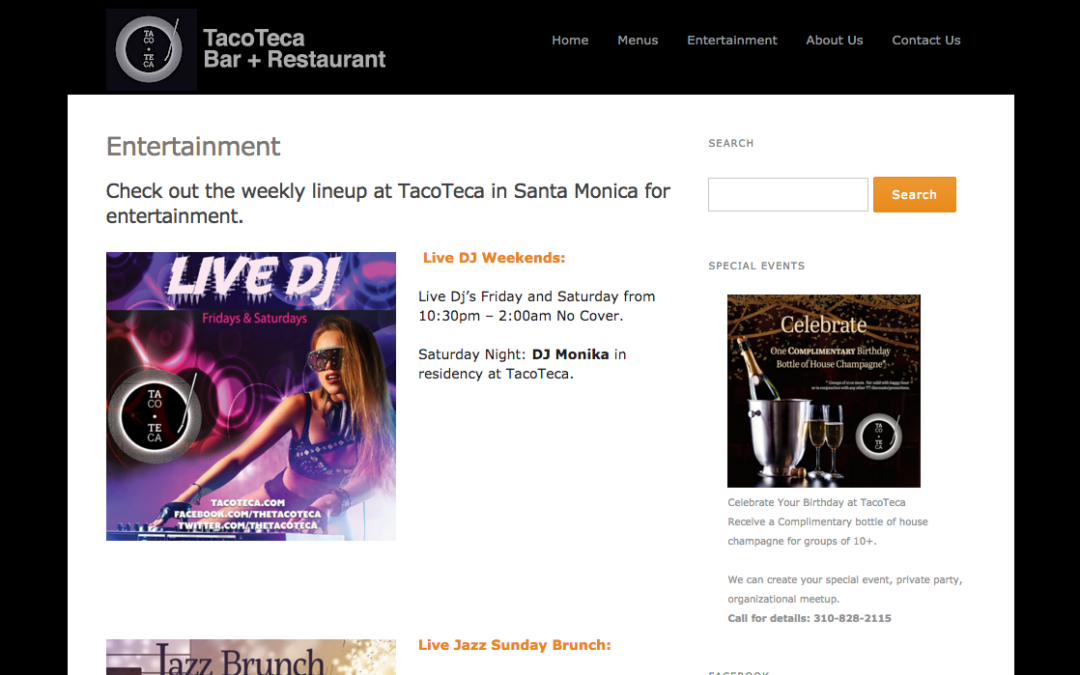Click the Live Jazz Sunday Brunch heading
The height and width of the screenshot is (675, 1080).
tap(515, 645)
